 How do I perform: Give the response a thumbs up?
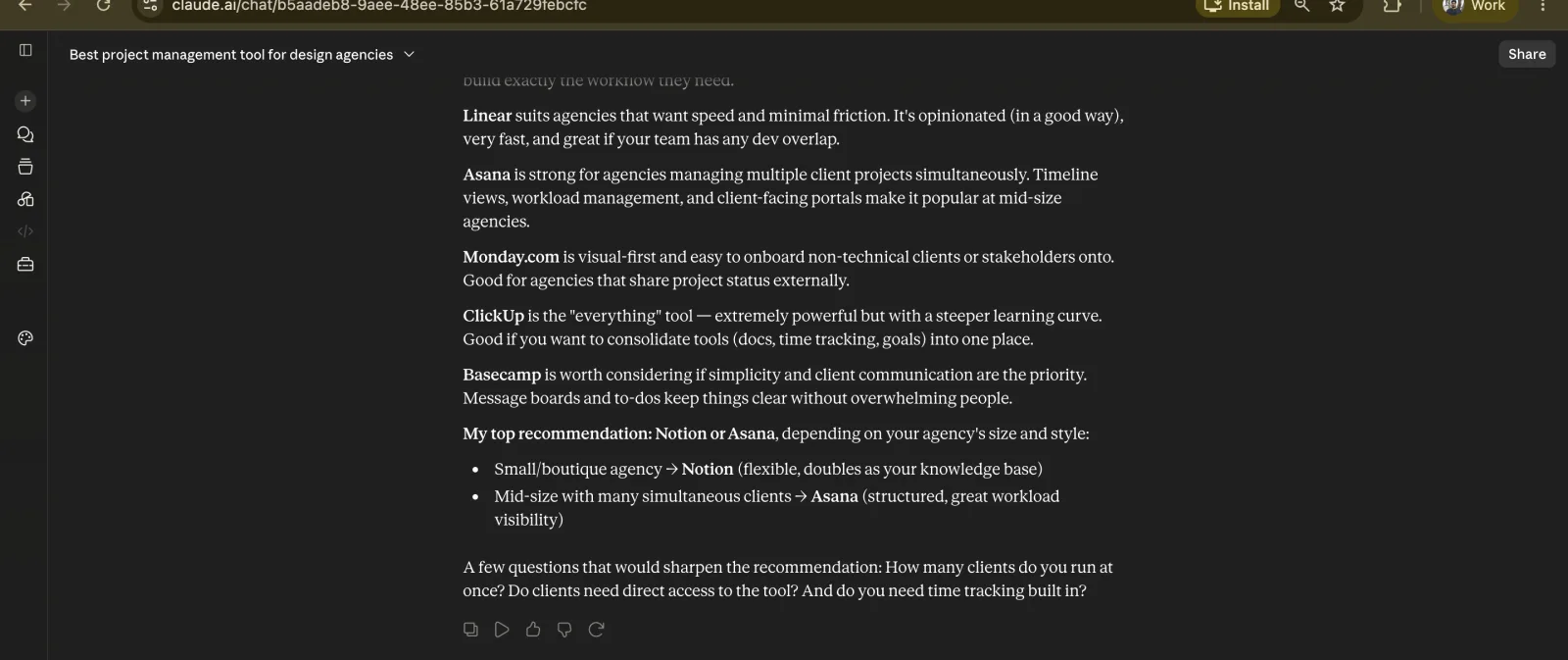(x=533, y=630)
